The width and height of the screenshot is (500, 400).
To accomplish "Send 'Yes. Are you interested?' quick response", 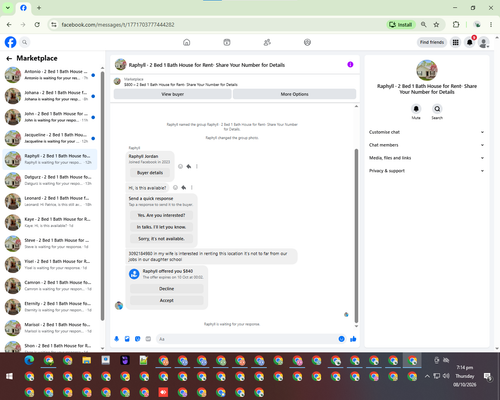I will (161, 215).
